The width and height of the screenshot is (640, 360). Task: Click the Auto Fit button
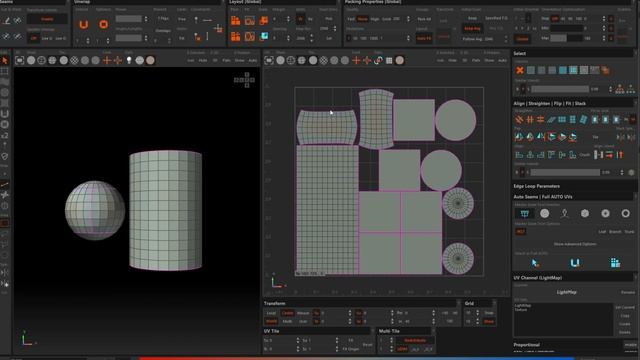424,38
